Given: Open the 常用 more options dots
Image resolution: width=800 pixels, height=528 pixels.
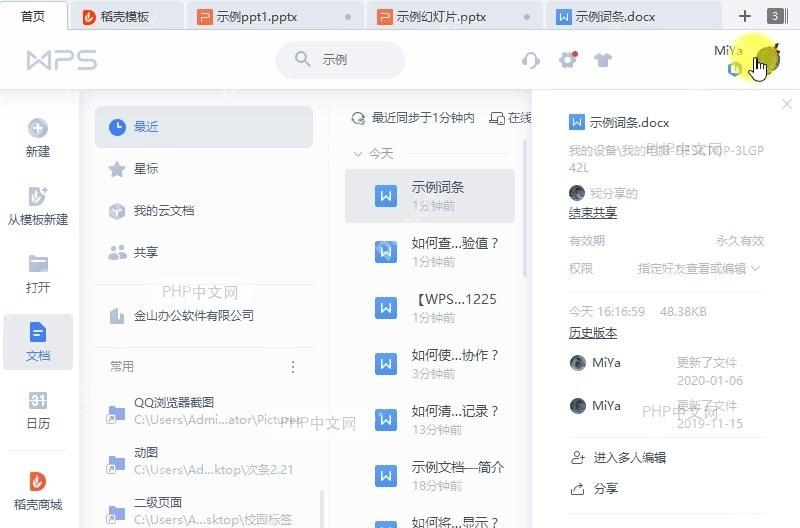Looking at the screenshot, I should click(x=293, y=367).
